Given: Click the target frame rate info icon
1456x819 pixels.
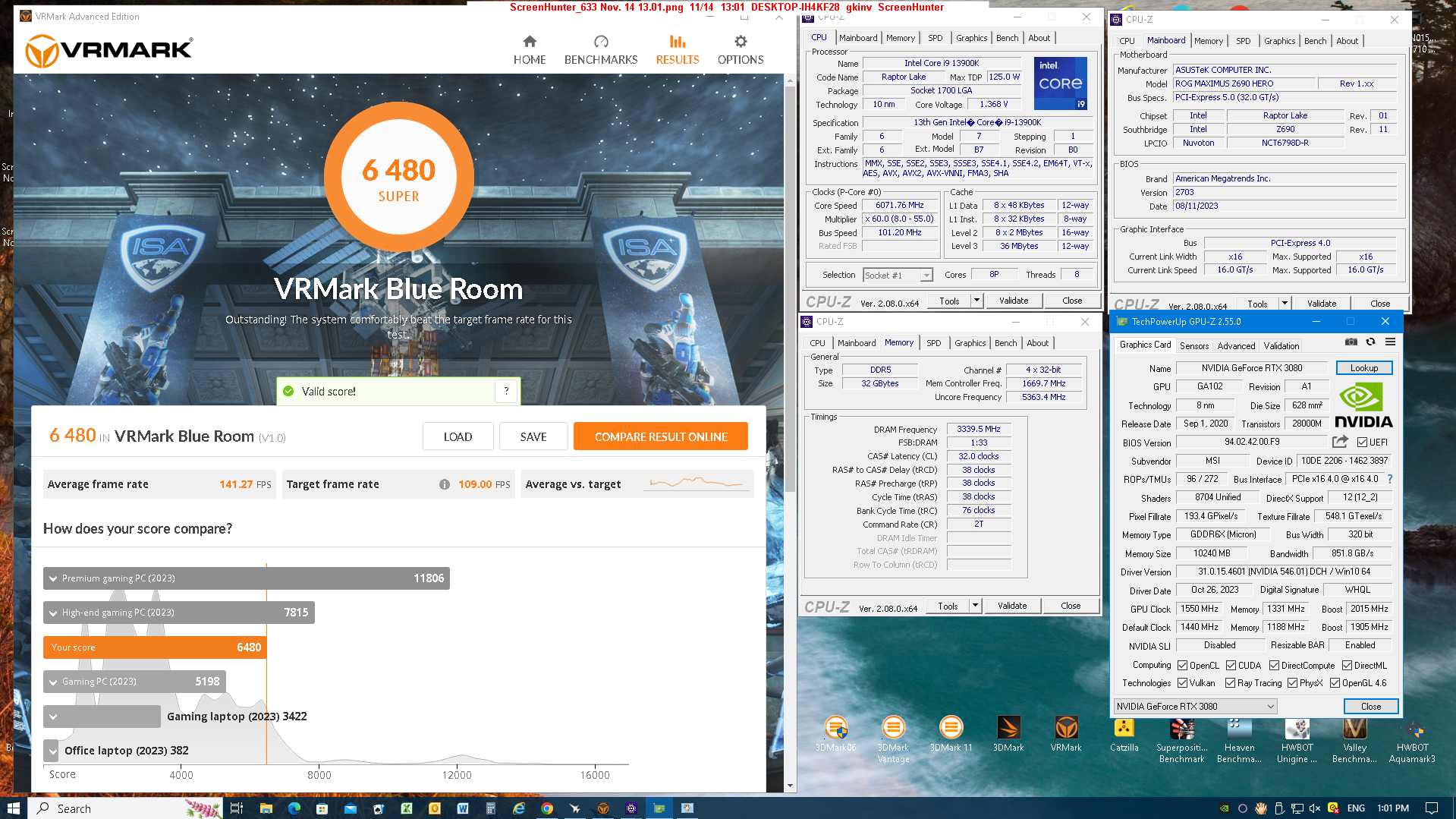Looking at the screenshot, I should point(445,484).
